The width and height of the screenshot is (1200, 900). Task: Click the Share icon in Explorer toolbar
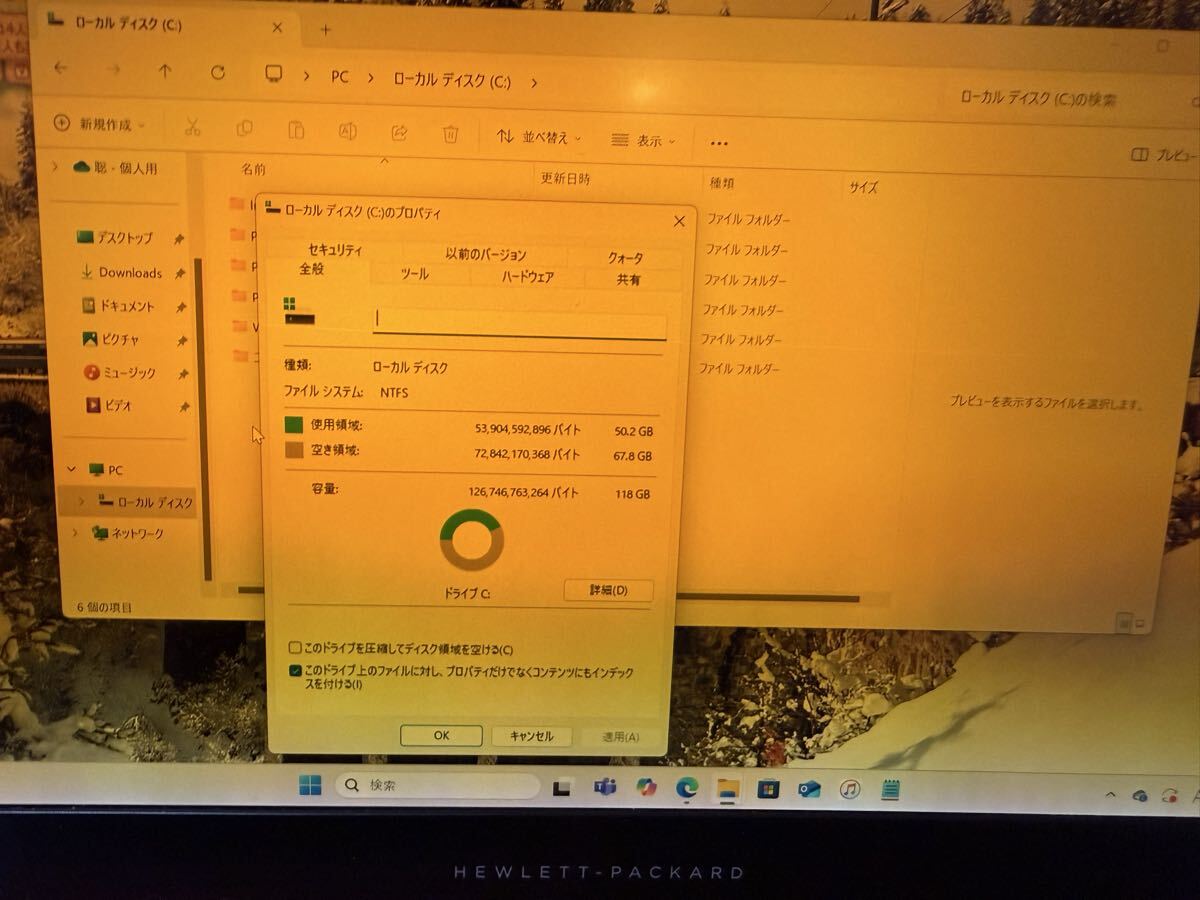pos(399,133)
